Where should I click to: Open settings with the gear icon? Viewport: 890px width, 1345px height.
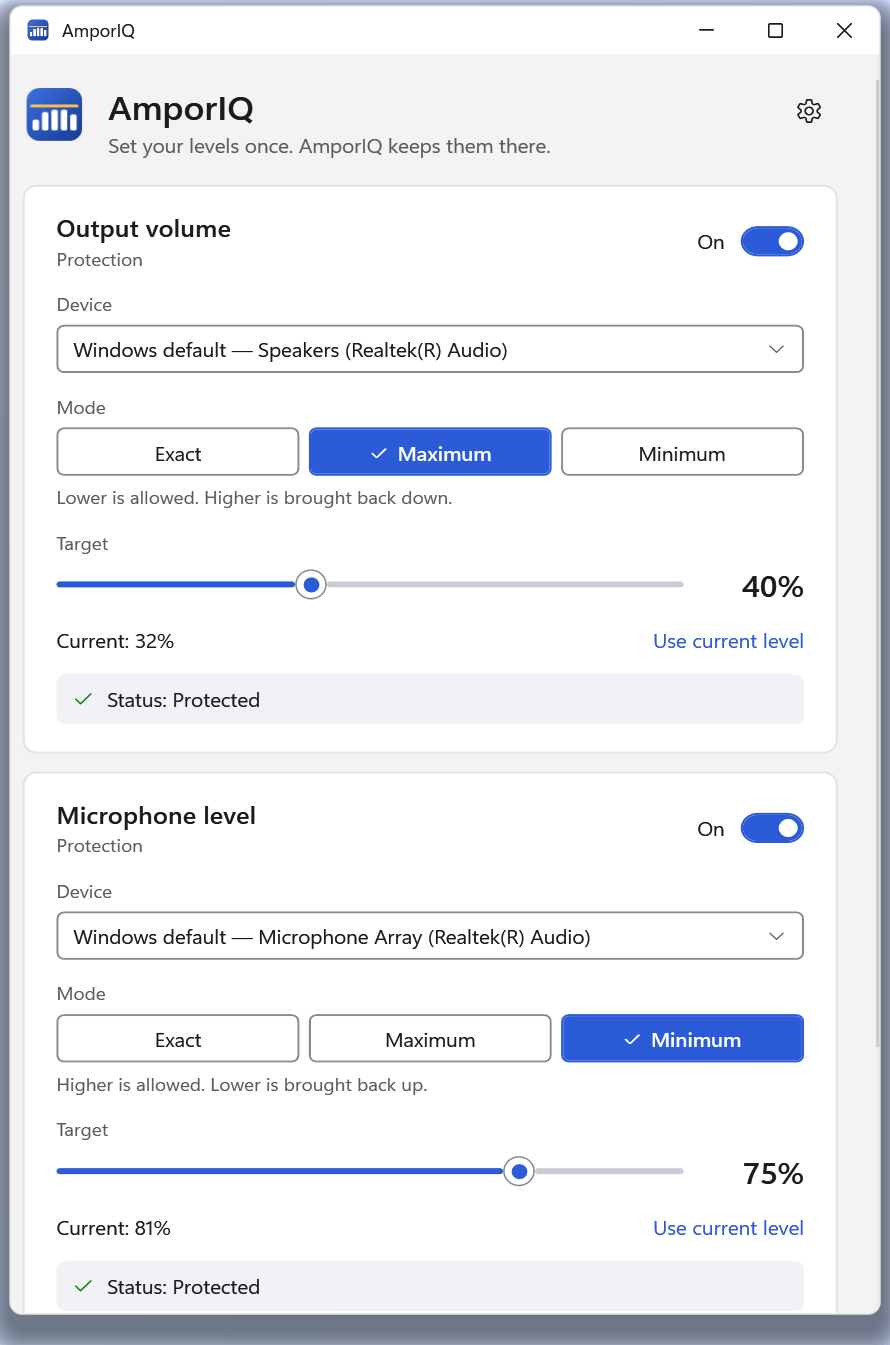coord(809,111)
